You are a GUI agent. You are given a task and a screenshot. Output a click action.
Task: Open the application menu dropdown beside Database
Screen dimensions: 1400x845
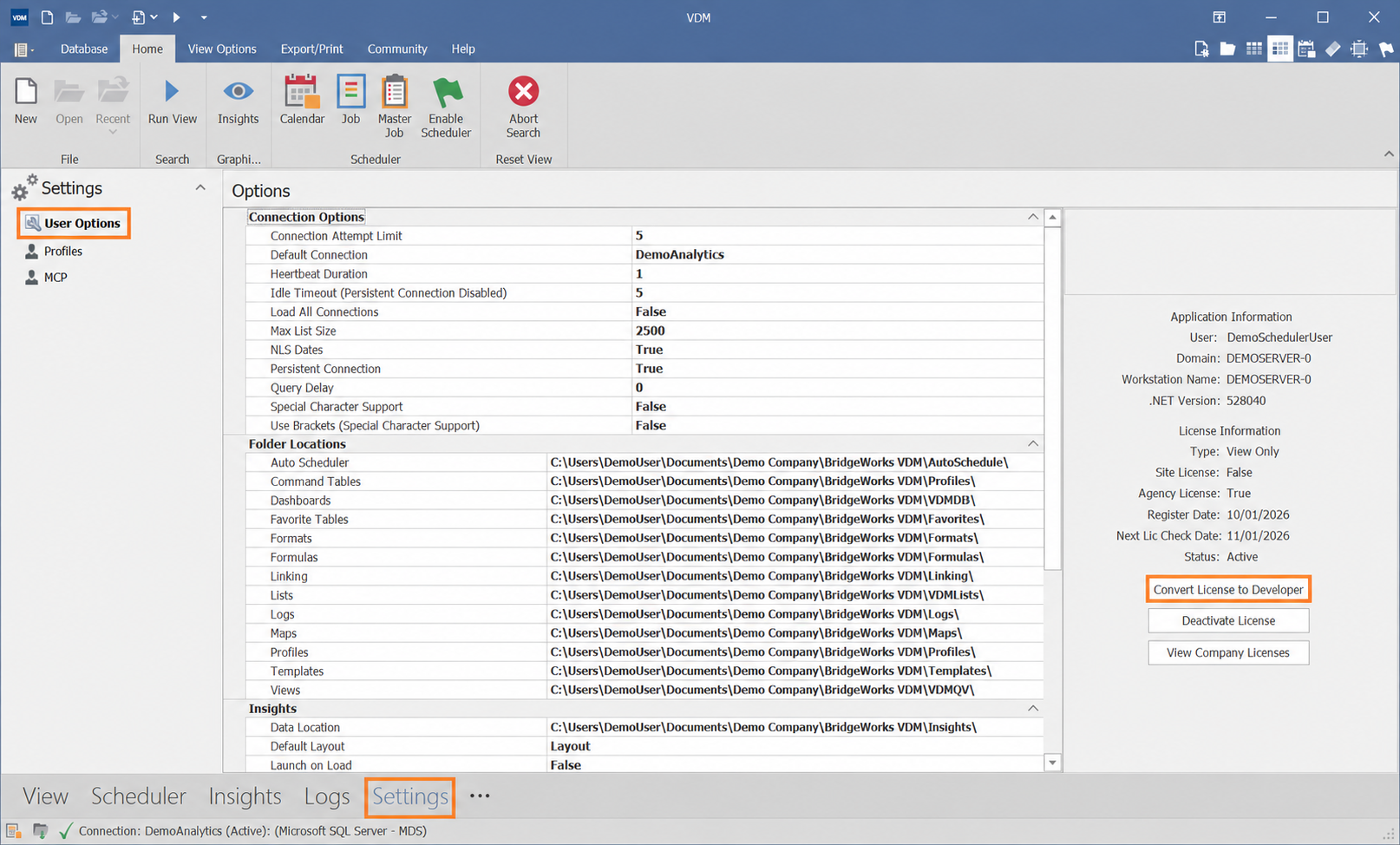tap(24, 49)
